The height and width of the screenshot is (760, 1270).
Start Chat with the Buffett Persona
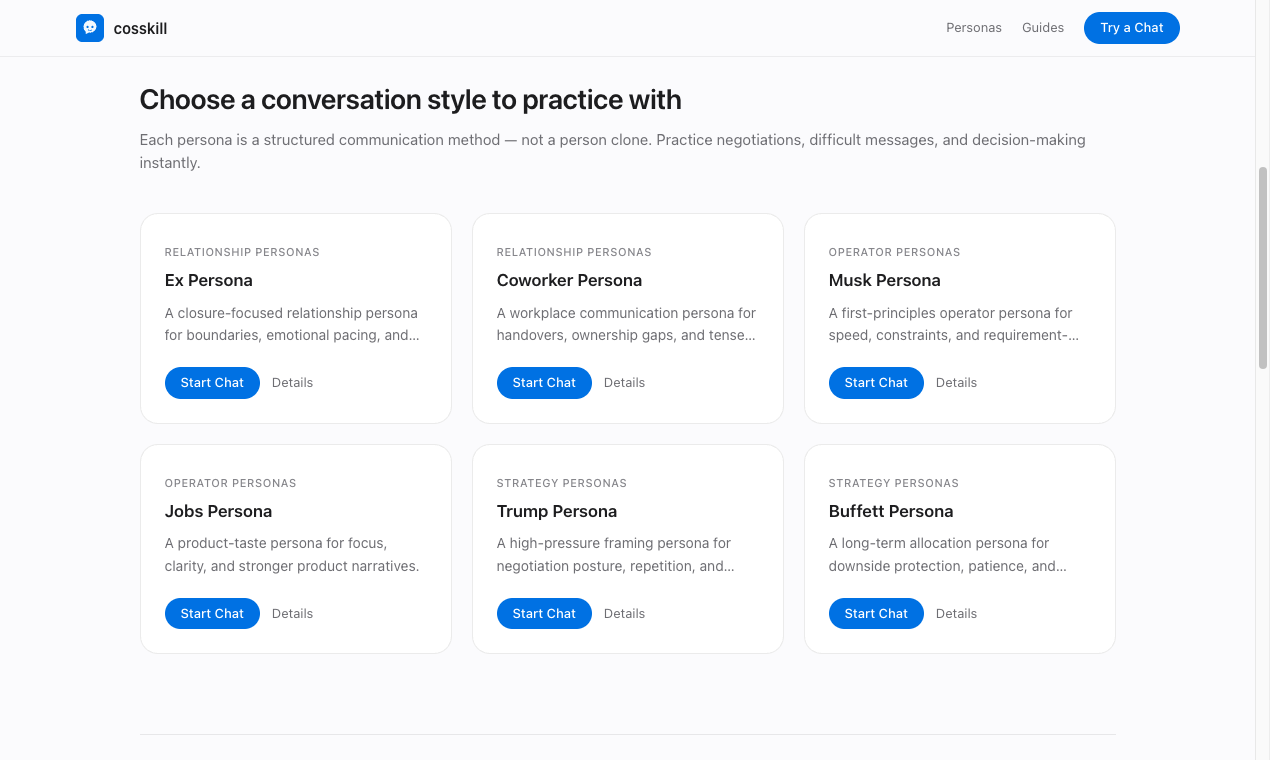click(x=876, y=614)
